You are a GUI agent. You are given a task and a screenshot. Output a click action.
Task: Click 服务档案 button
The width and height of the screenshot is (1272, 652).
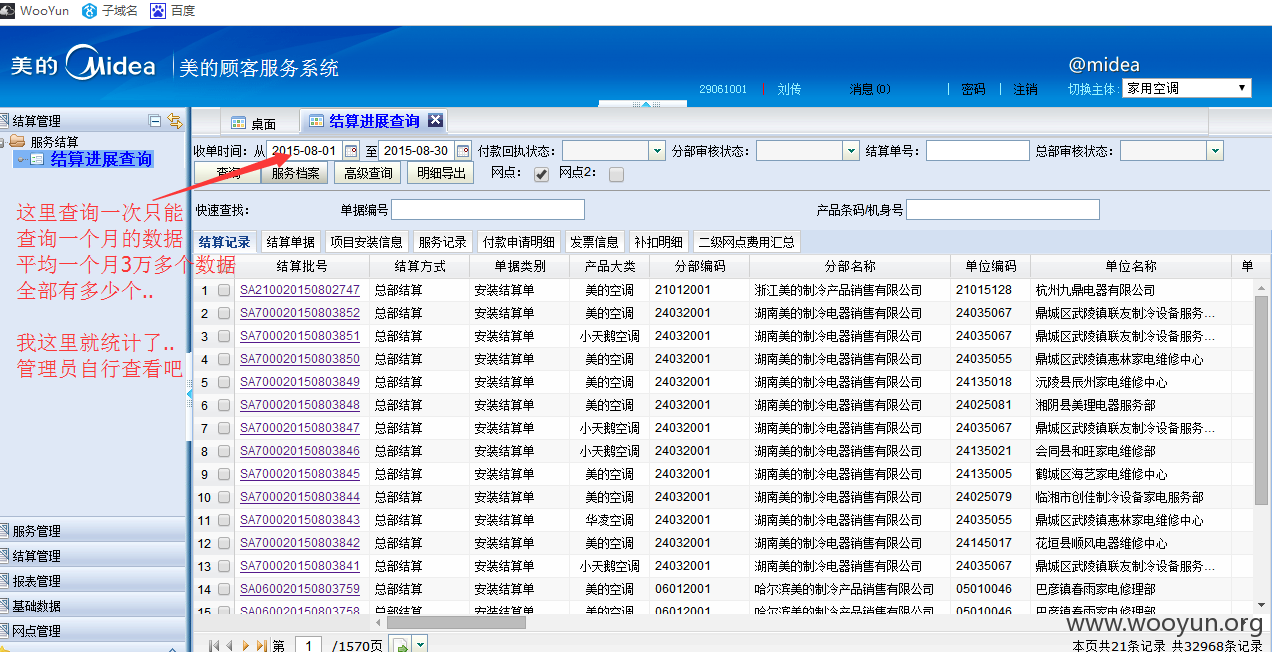tap(296, 174)
